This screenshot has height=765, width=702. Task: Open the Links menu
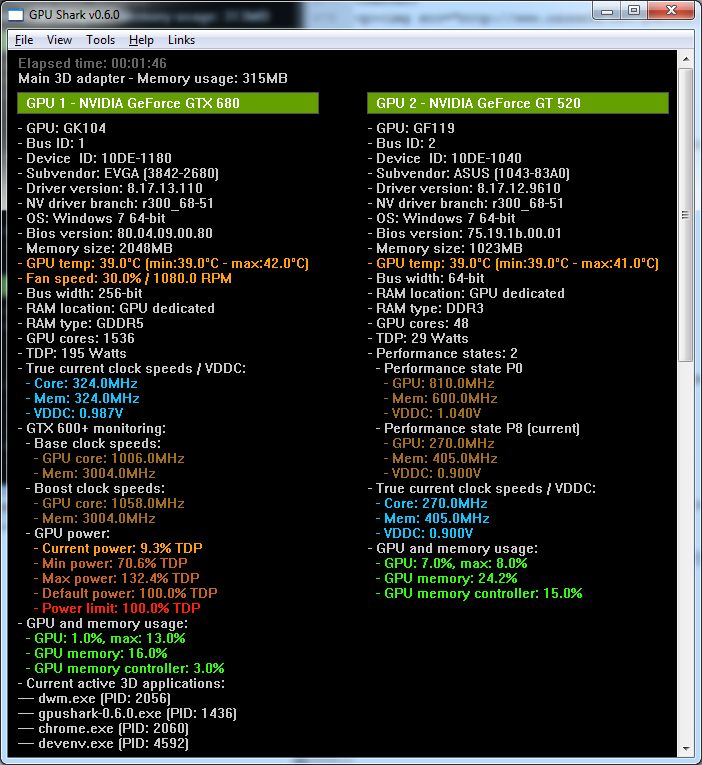(x=181, y=40)
